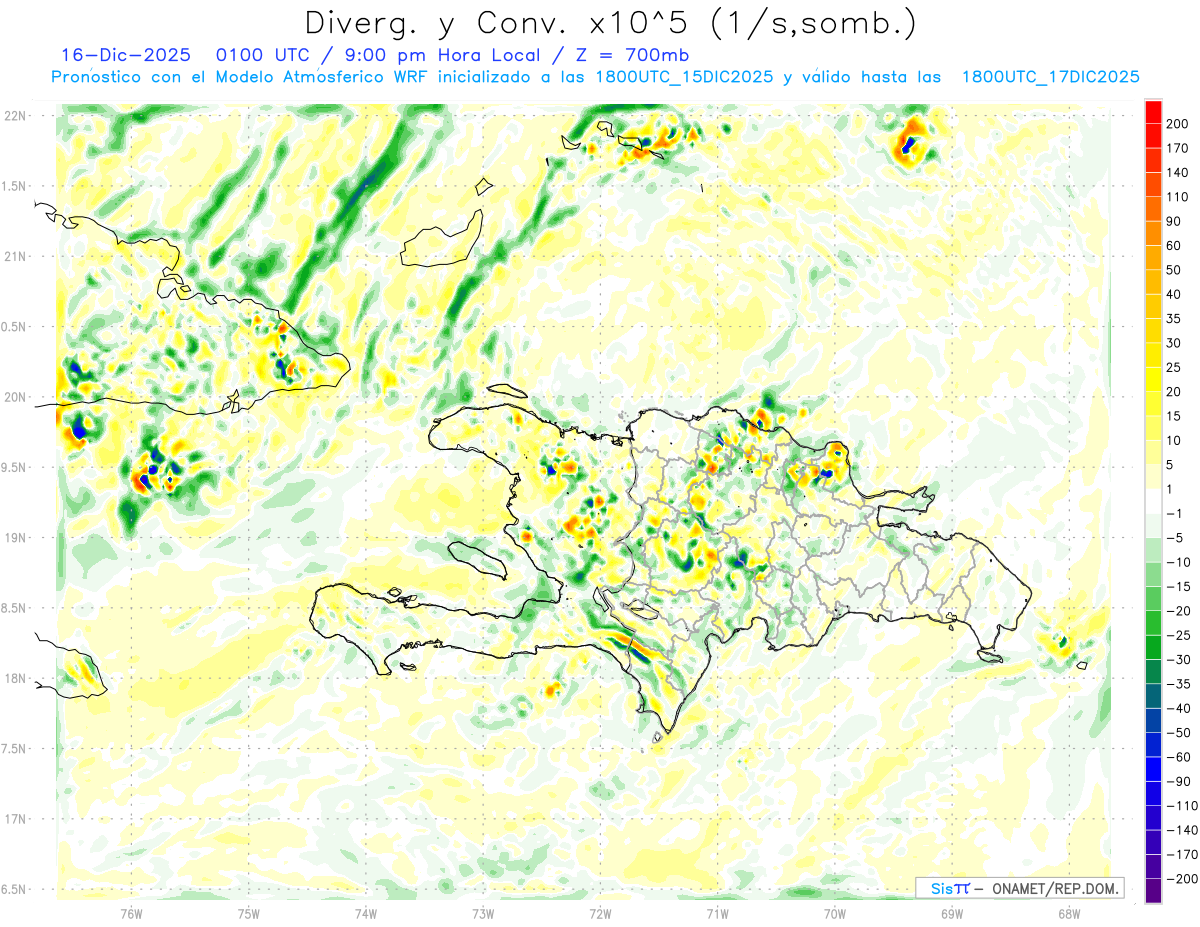The image size is (1200, 927).
Task: Click the "18N" latitude label
Action: 15,678
